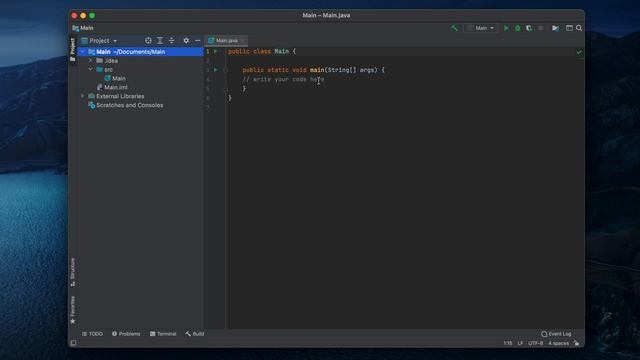Viewport: 640px width, 360px height.
Task: Collapse the src folder
Action: tap(91, 69)
